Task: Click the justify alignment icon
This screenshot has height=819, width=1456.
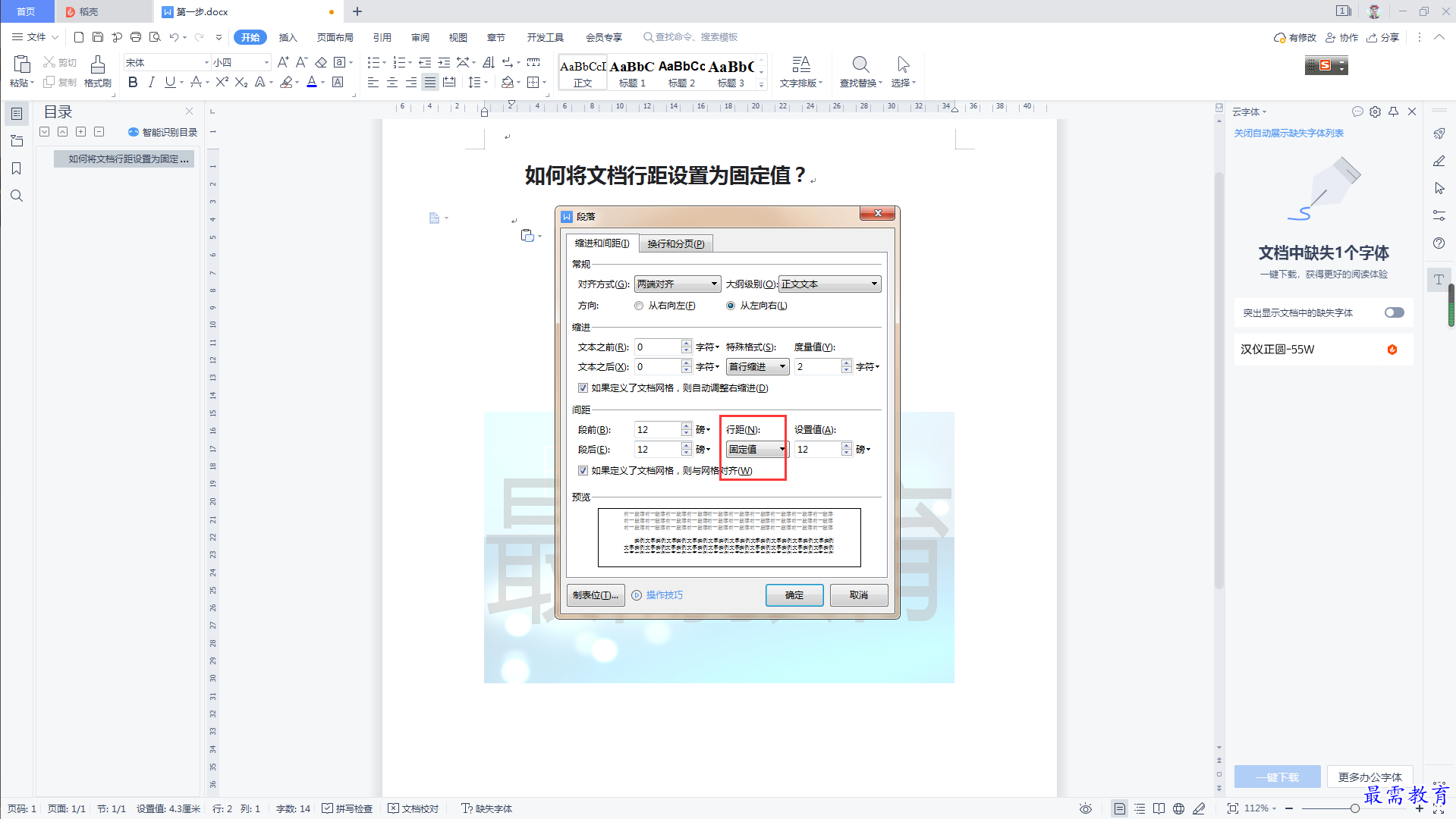Action: [x=430, y=83]
